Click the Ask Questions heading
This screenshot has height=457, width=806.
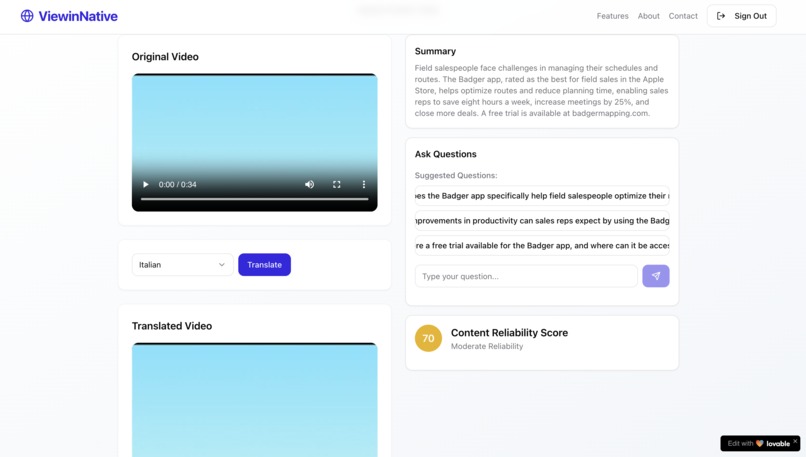point(445,154)
